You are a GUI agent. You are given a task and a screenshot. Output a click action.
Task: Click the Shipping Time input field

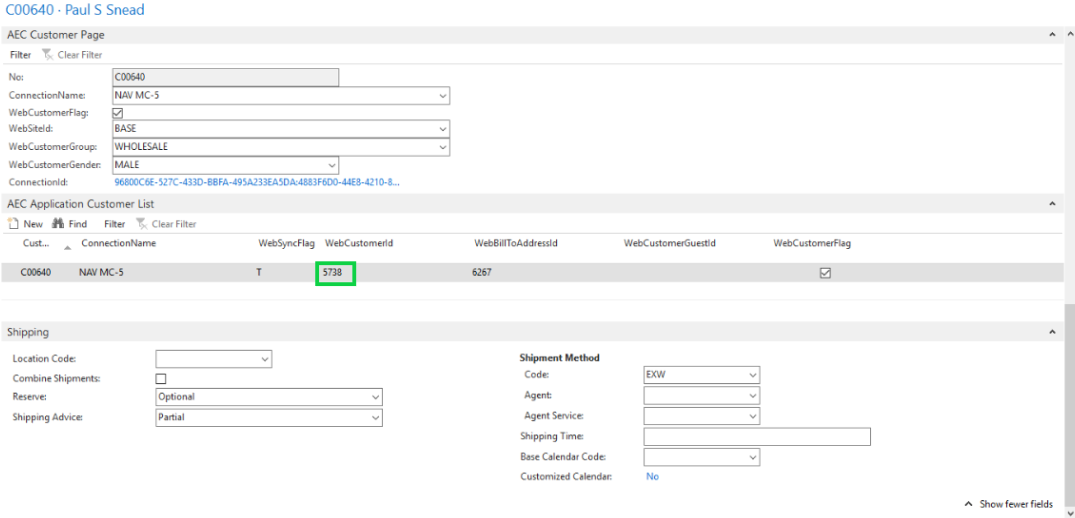757,436
